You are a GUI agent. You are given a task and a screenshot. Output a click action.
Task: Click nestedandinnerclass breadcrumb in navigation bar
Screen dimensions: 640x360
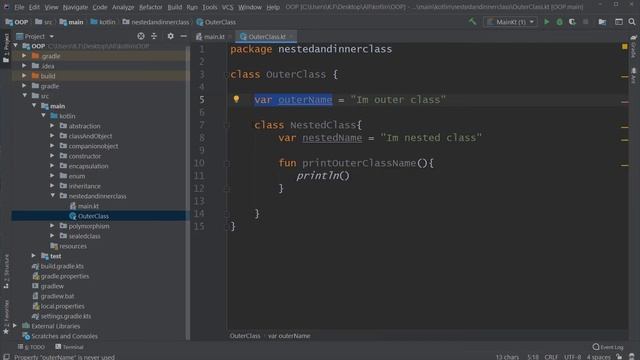point(156,22)
